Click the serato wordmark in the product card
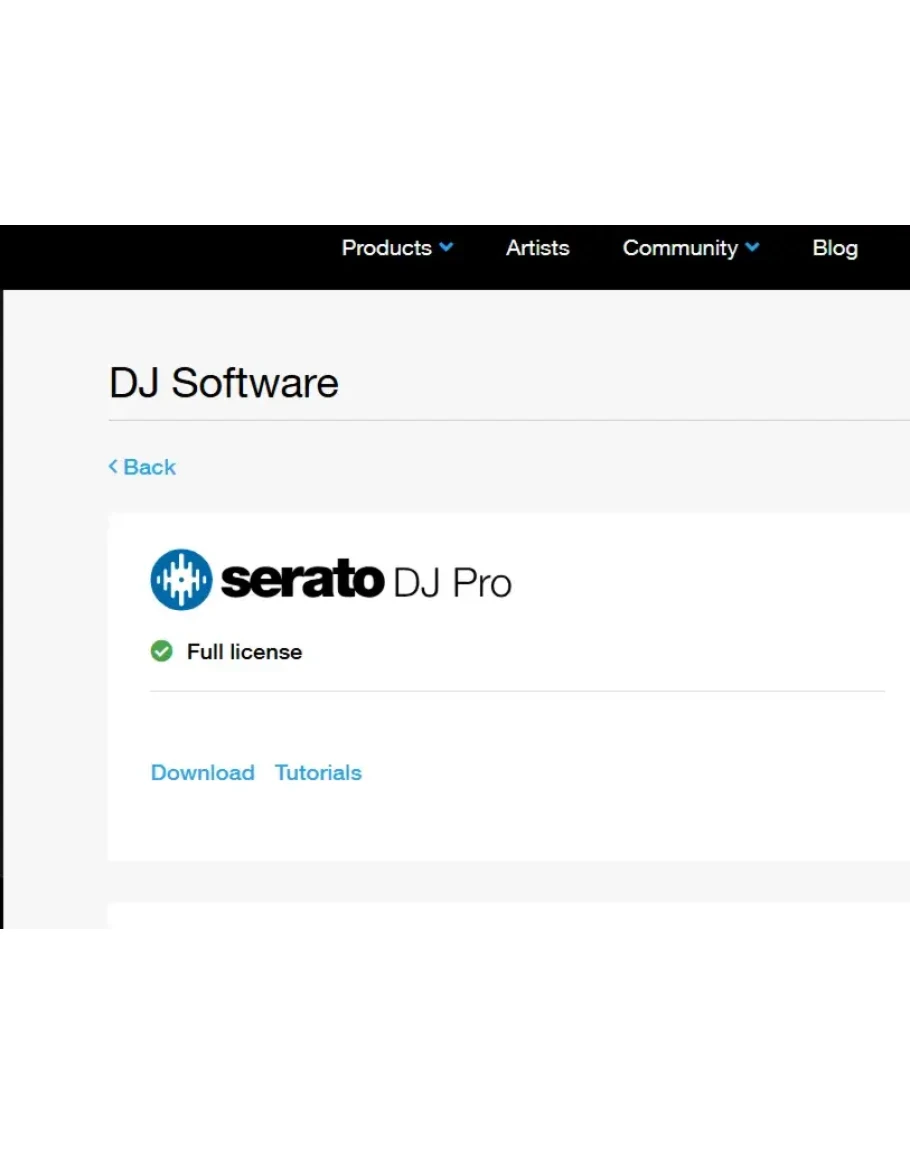The width and height of the screenshot is (910, 1155). [302, 581]
